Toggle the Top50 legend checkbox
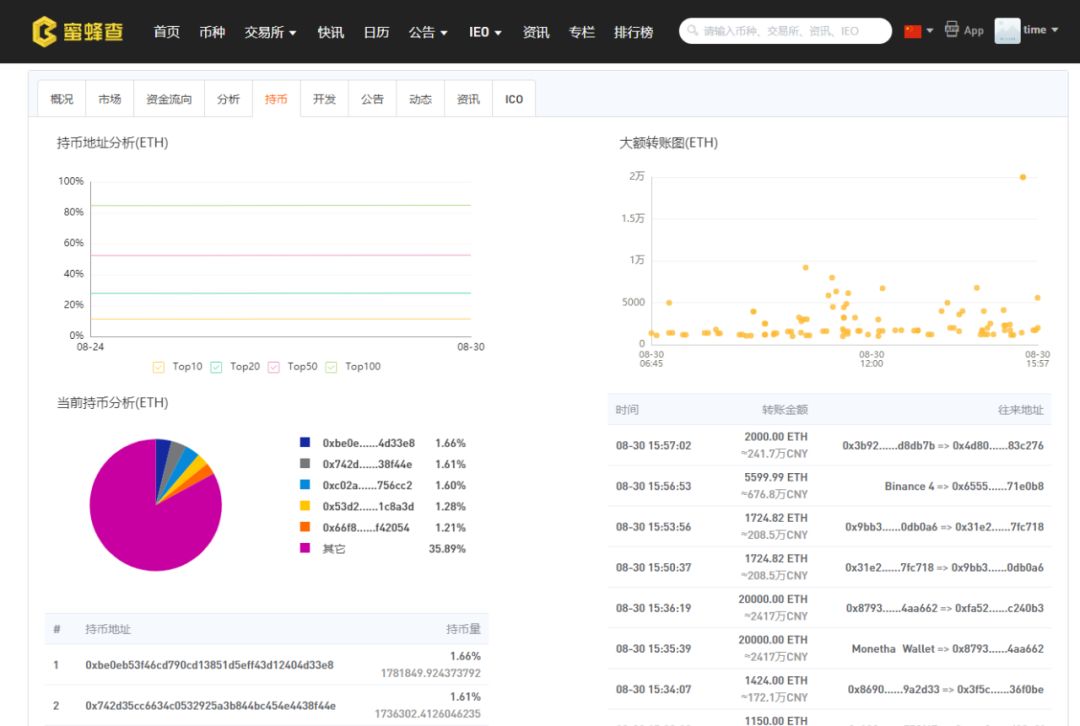1080x726 pixels. pos(273,367)
